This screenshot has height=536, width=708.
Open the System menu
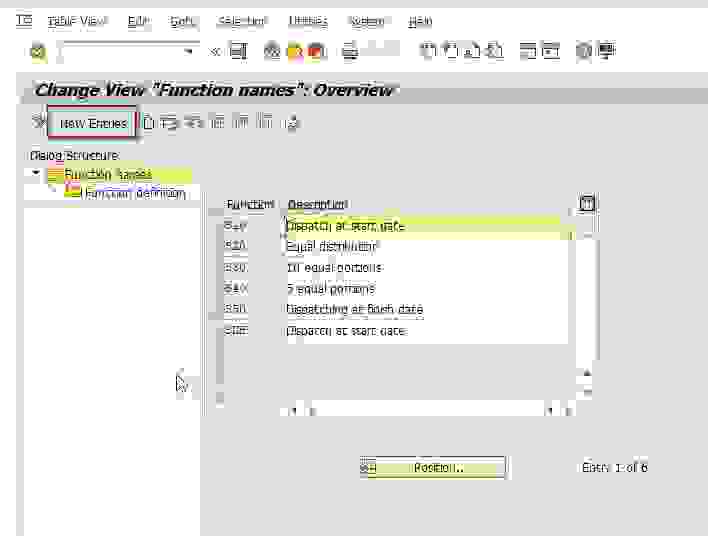click(x=366, y=21)
